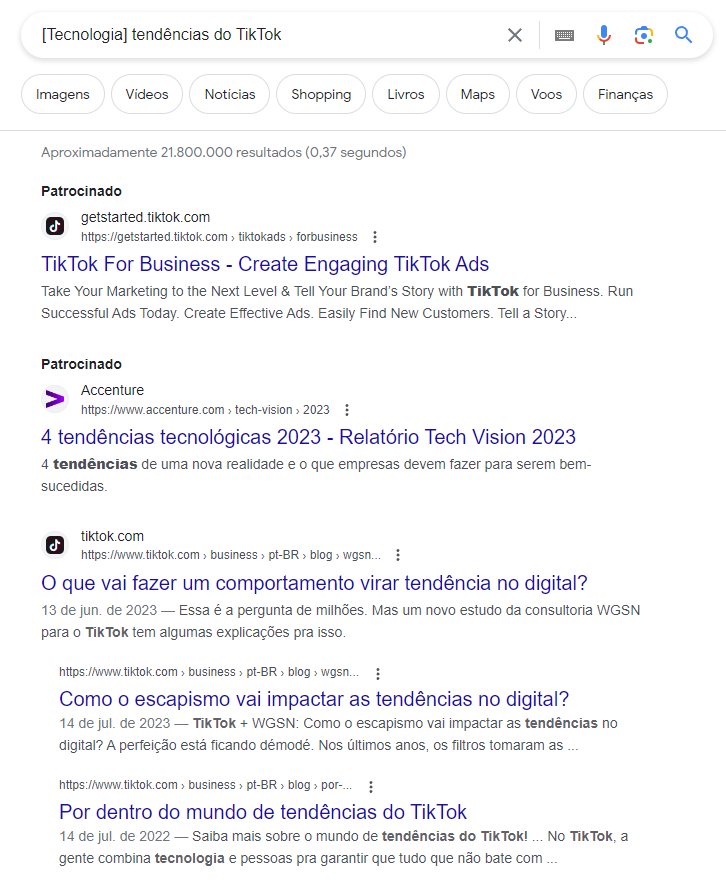Open three-dot options for tiktok.com WGSN result
Image resolution: width=726 pixels, height=894 pixels.
pos(398,555)
